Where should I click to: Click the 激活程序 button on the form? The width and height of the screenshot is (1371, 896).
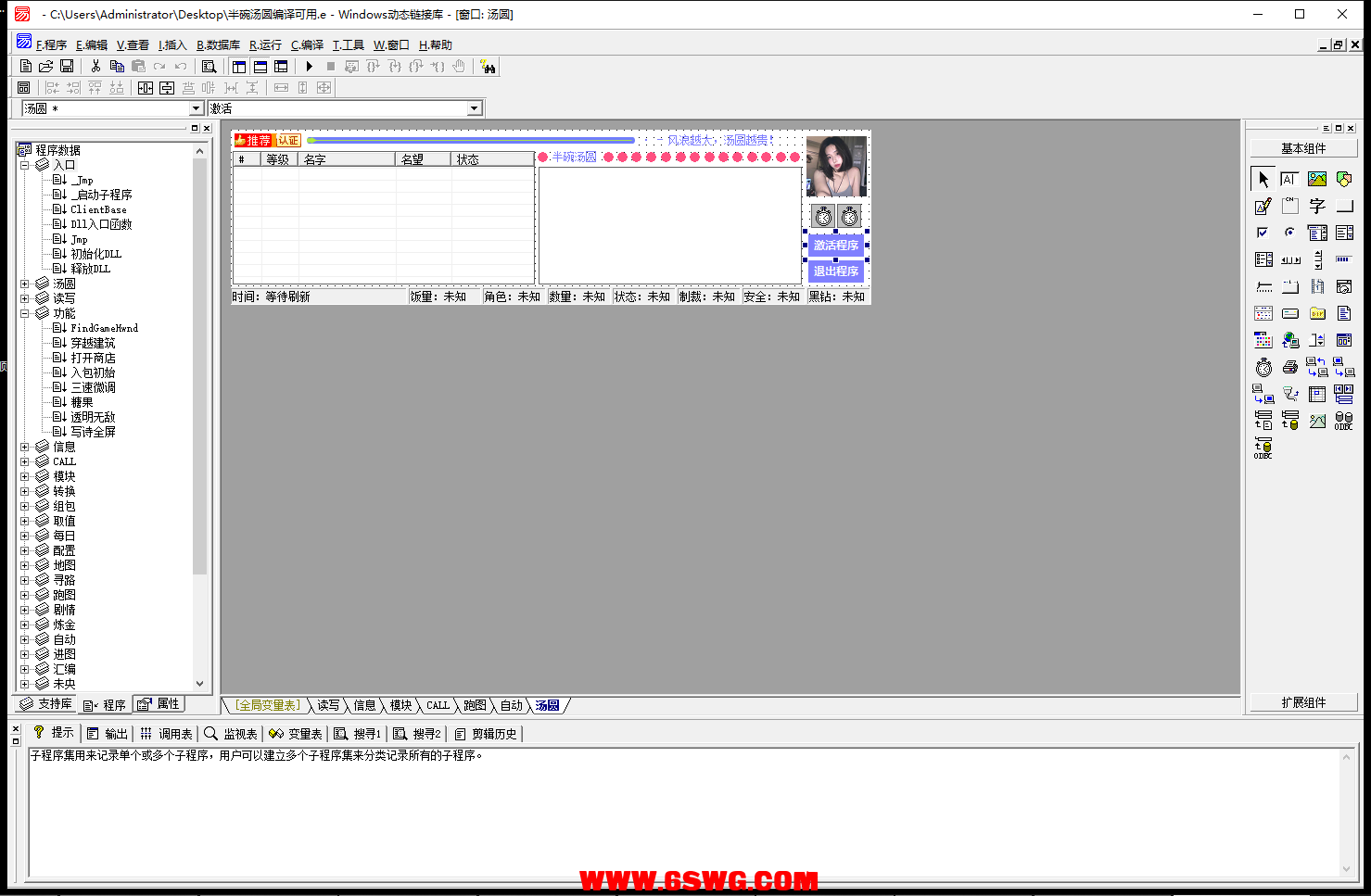click(x=835, y=246)
